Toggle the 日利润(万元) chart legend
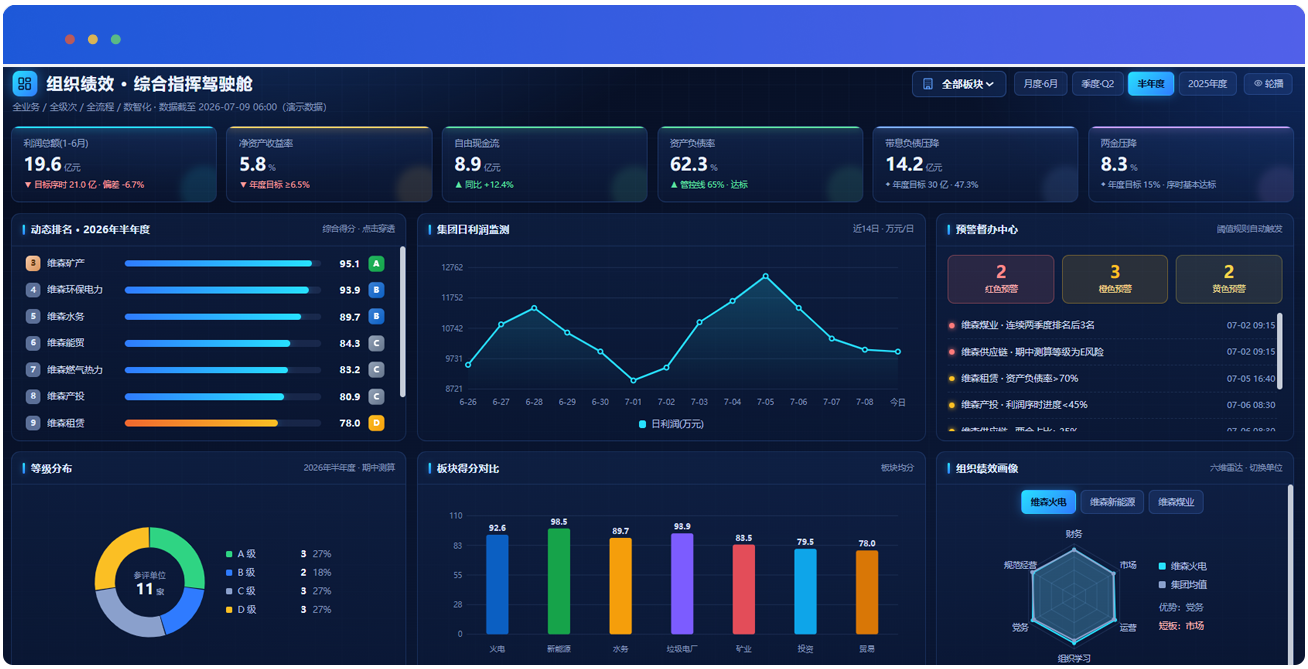 (x=671, y=424)
